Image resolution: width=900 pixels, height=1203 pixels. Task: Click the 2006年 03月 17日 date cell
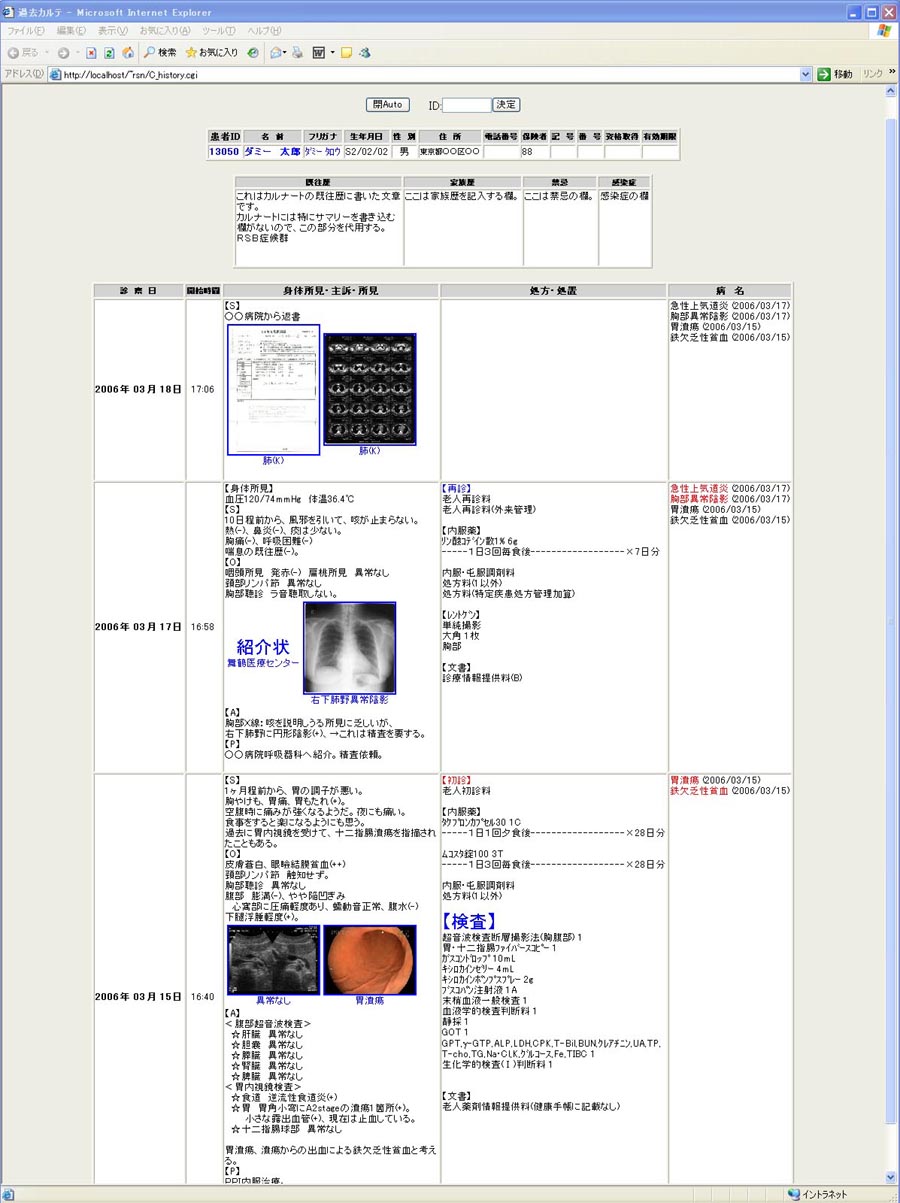click(x=138, y=627)
